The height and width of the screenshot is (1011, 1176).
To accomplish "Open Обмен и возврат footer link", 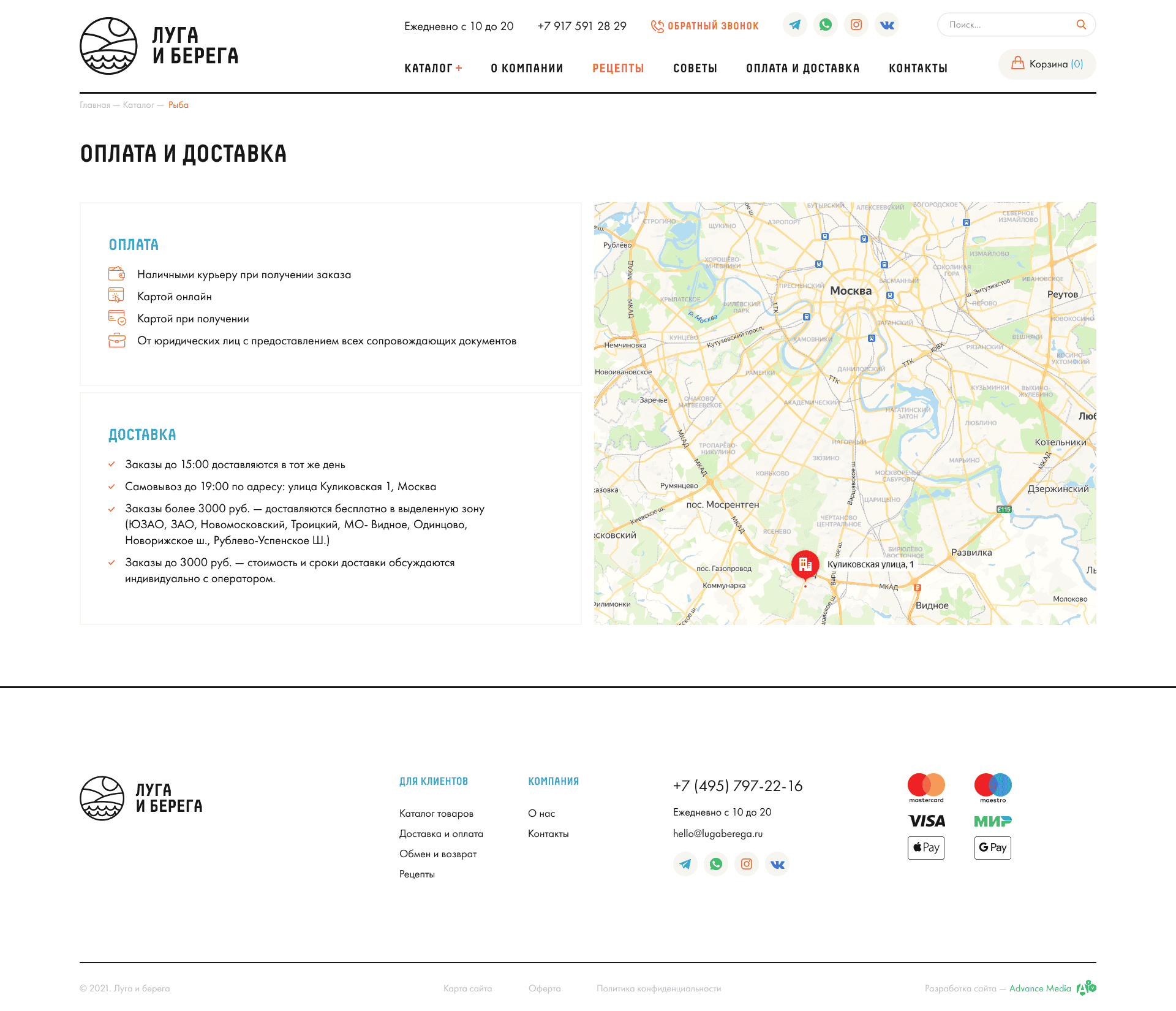I will pos(437,854).
